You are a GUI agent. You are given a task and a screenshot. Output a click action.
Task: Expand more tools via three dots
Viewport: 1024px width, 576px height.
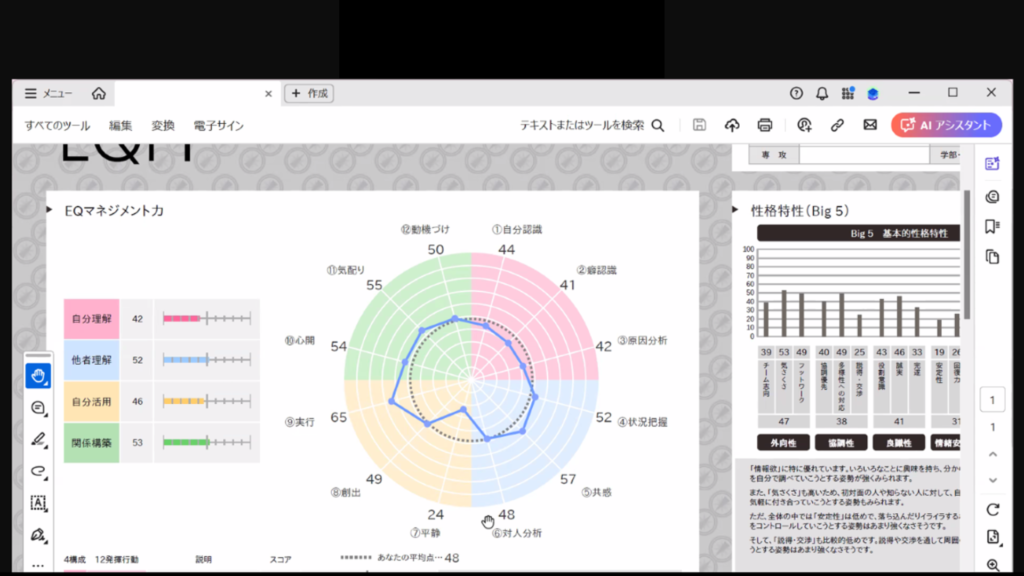[x=39, y=565]
